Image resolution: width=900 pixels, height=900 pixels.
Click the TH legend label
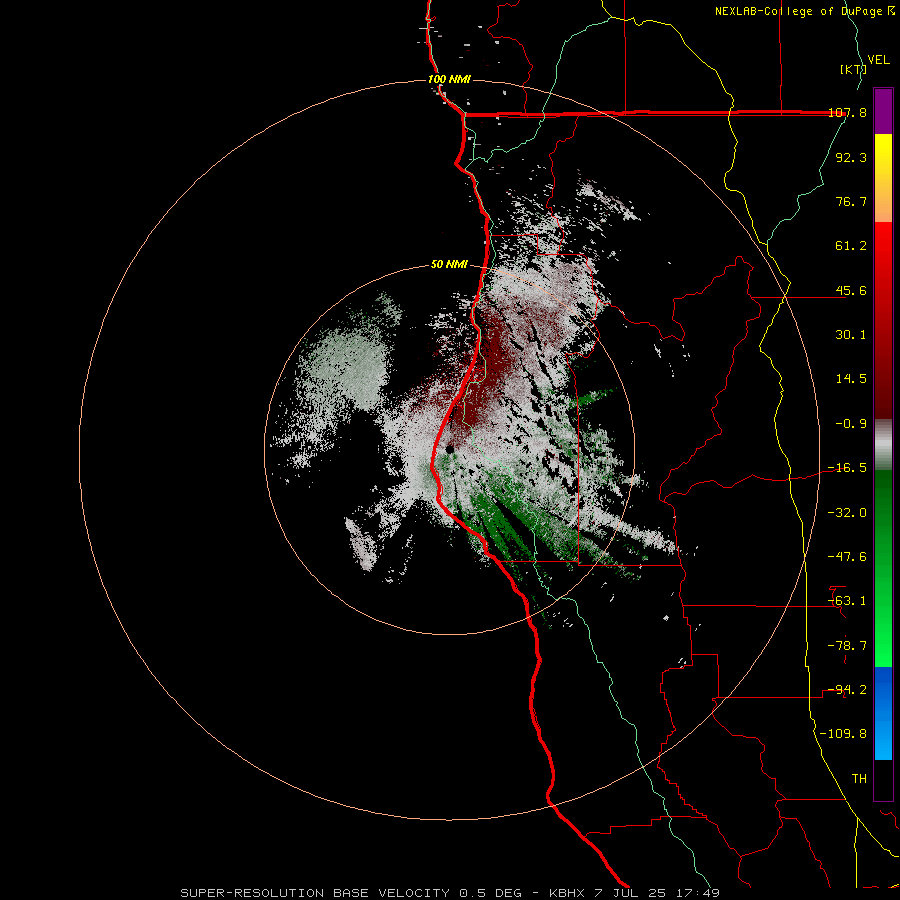pyautogui.click(x=859, y=779)
